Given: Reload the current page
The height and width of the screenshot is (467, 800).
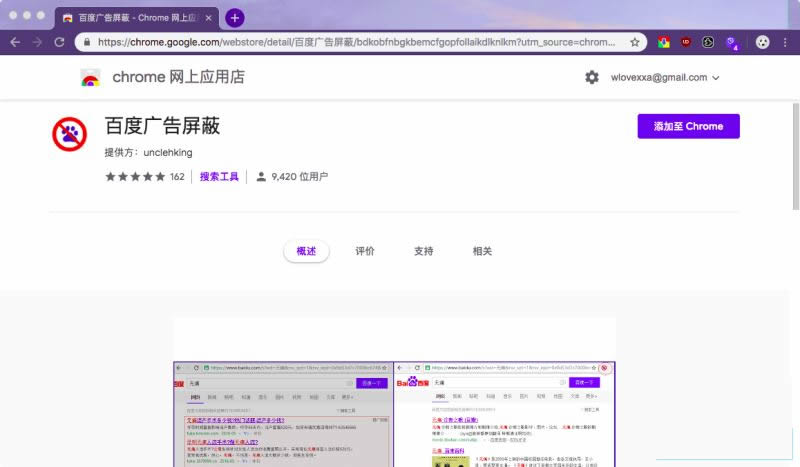Looking at the screenshot, I should (x=60, y=42).
